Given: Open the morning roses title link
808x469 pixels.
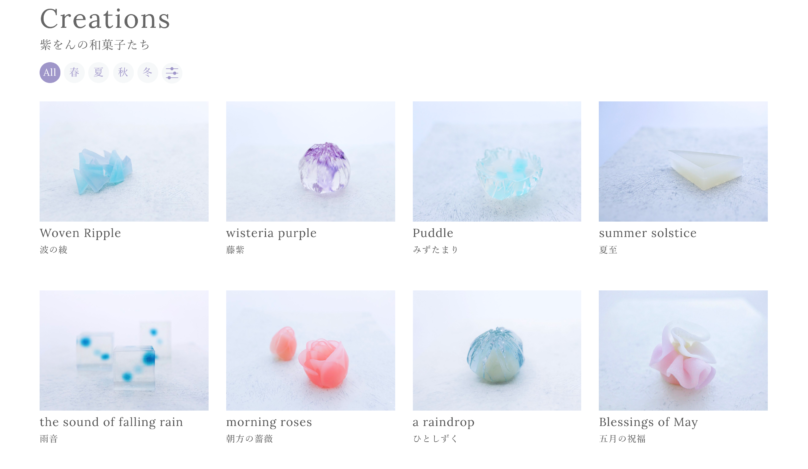Looking at the screenshot, I should click(269, 423).
